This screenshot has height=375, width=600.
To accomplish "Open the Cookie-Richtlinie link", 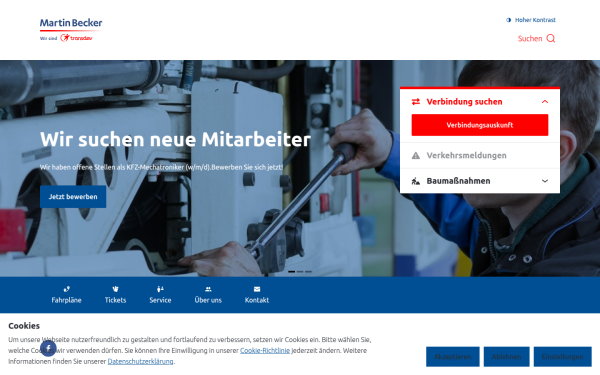I will tap(265, 351).
